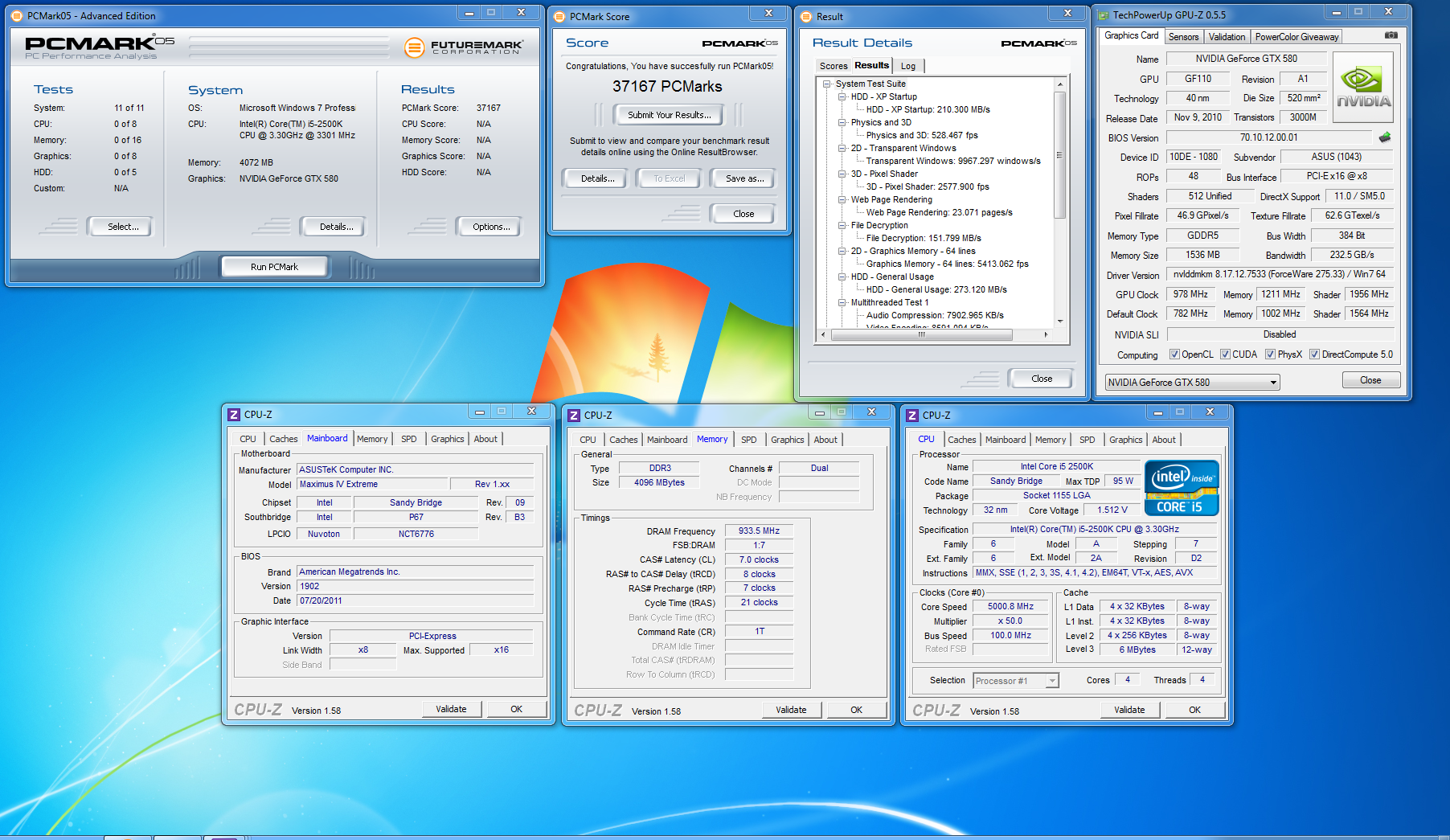The image size is (1450, 840).
Task: Click the BIOS Version field 1902
Action: pyautogui.click(x=415, y=586)
